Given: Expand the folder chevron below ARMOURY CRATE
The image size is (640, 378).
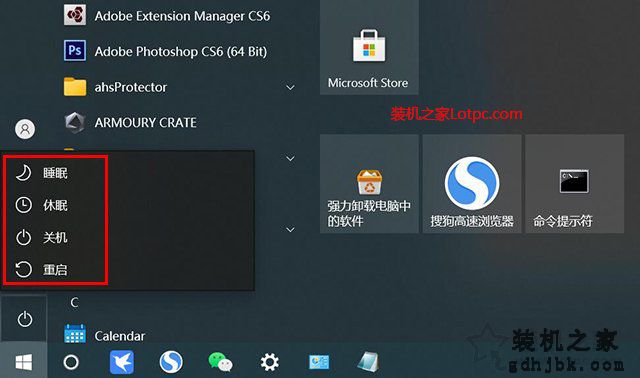Looking at the screenshot, I should [290, 158].
